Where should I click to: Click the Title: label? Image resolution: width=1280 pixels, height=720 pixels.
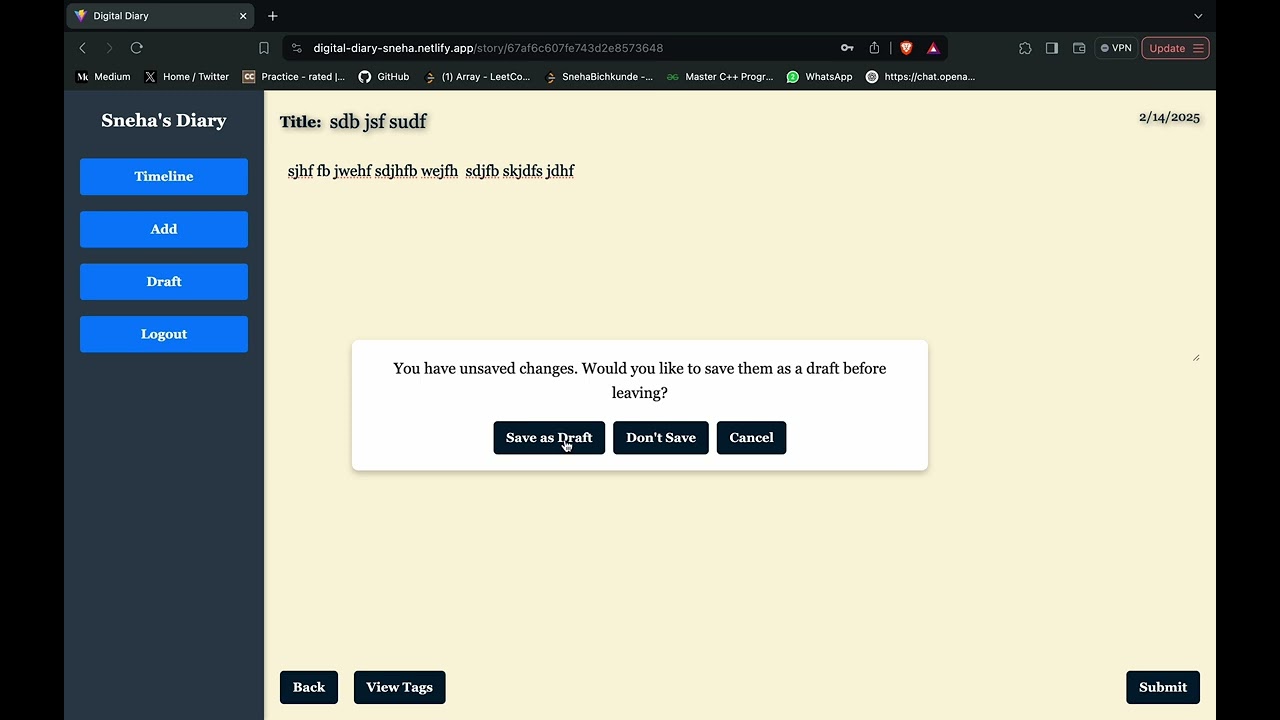pos(300,122)
